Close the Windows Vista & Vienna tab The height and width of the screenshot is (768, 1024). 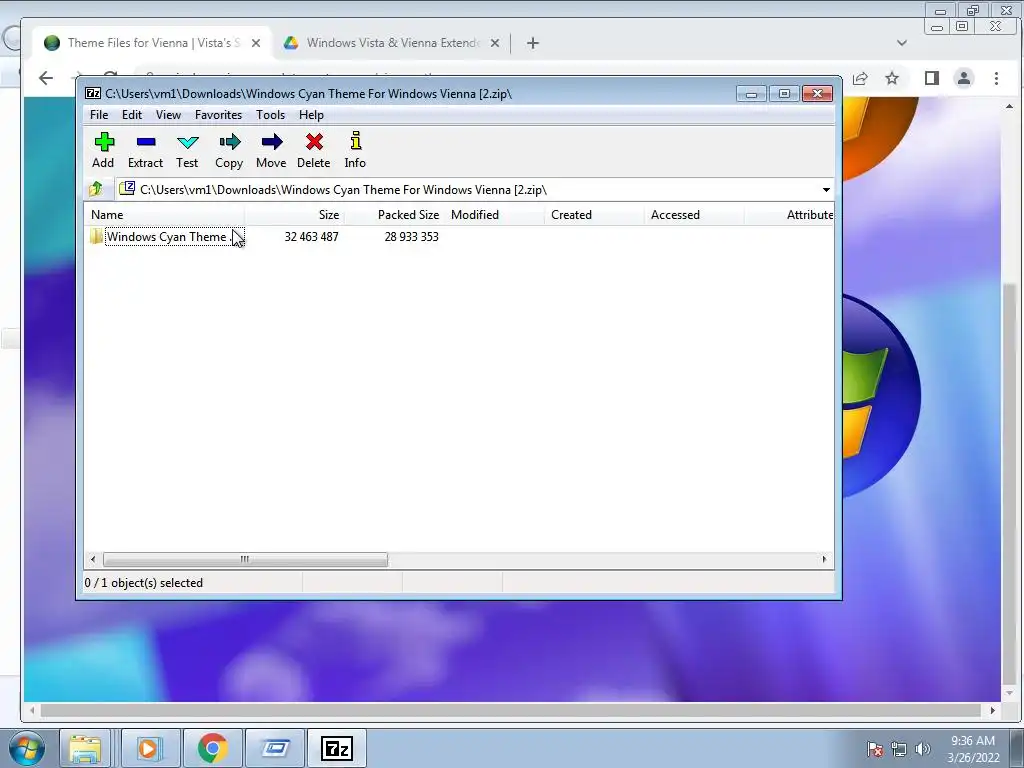click(495, 43)
